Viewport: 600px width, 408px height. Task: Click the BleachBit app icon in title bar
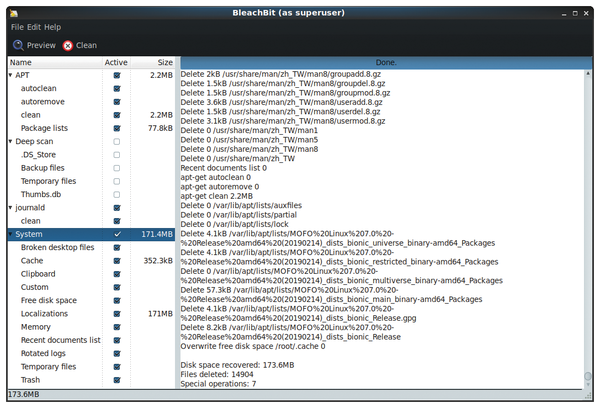point(14,13)
